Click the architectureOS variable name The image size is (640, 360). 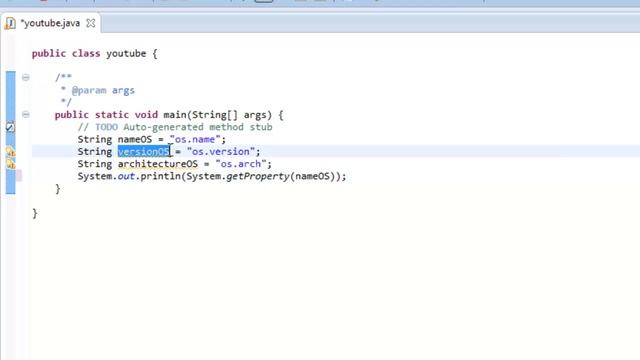pos(158,164)
